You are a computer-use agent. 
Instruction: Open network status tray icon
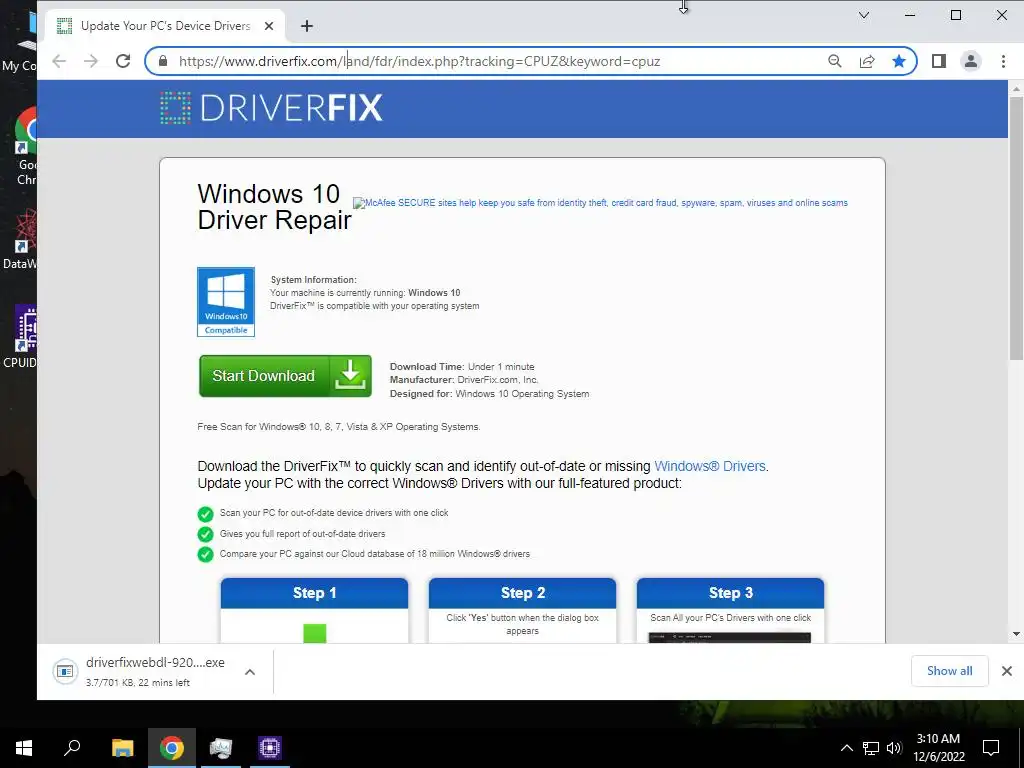871,748
